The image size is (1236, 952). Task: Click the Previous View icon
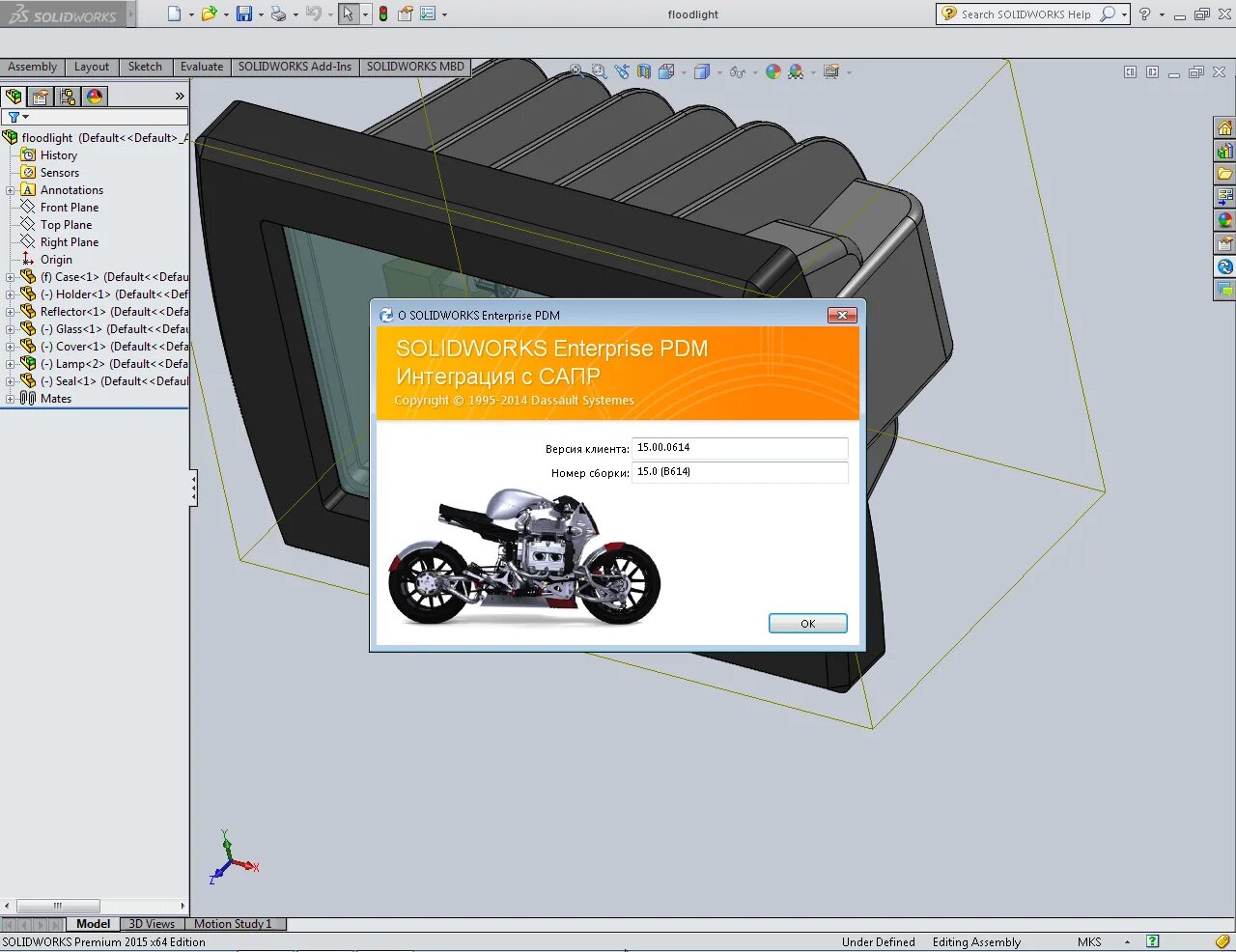(x=621, y=71)
